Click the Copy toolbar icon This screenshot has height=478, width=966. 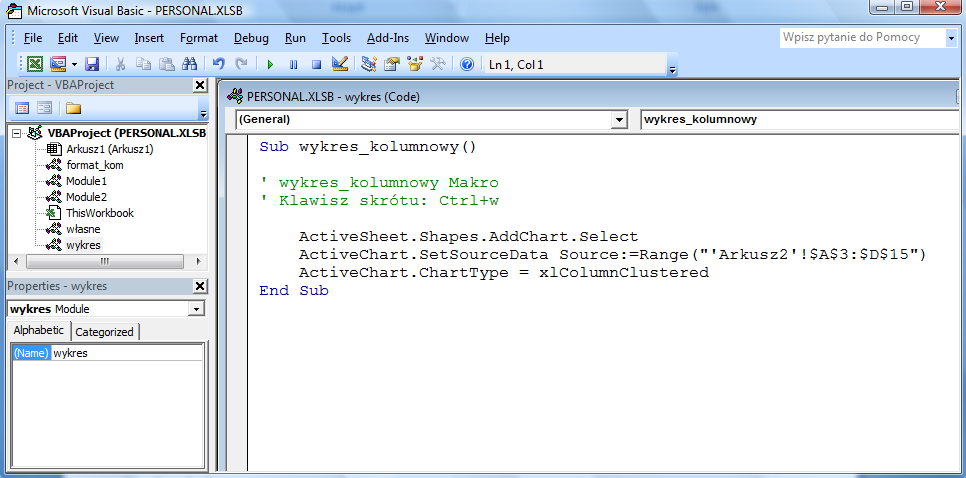tap(144, 64)
